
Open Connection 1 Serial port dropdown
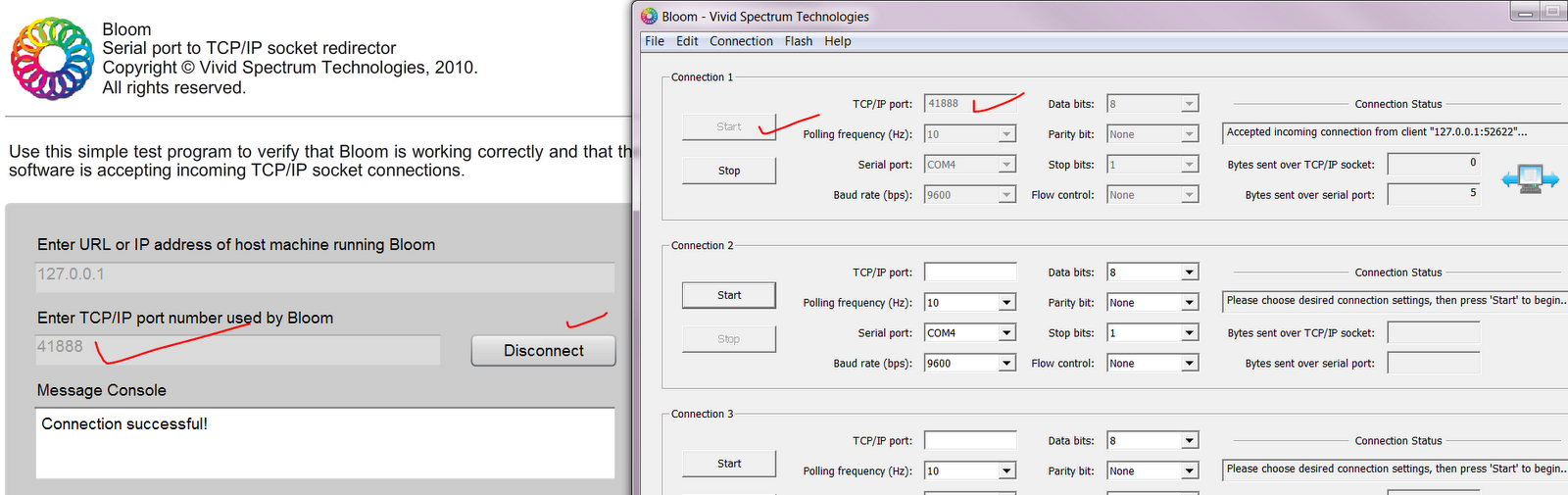tap(970, 165)
